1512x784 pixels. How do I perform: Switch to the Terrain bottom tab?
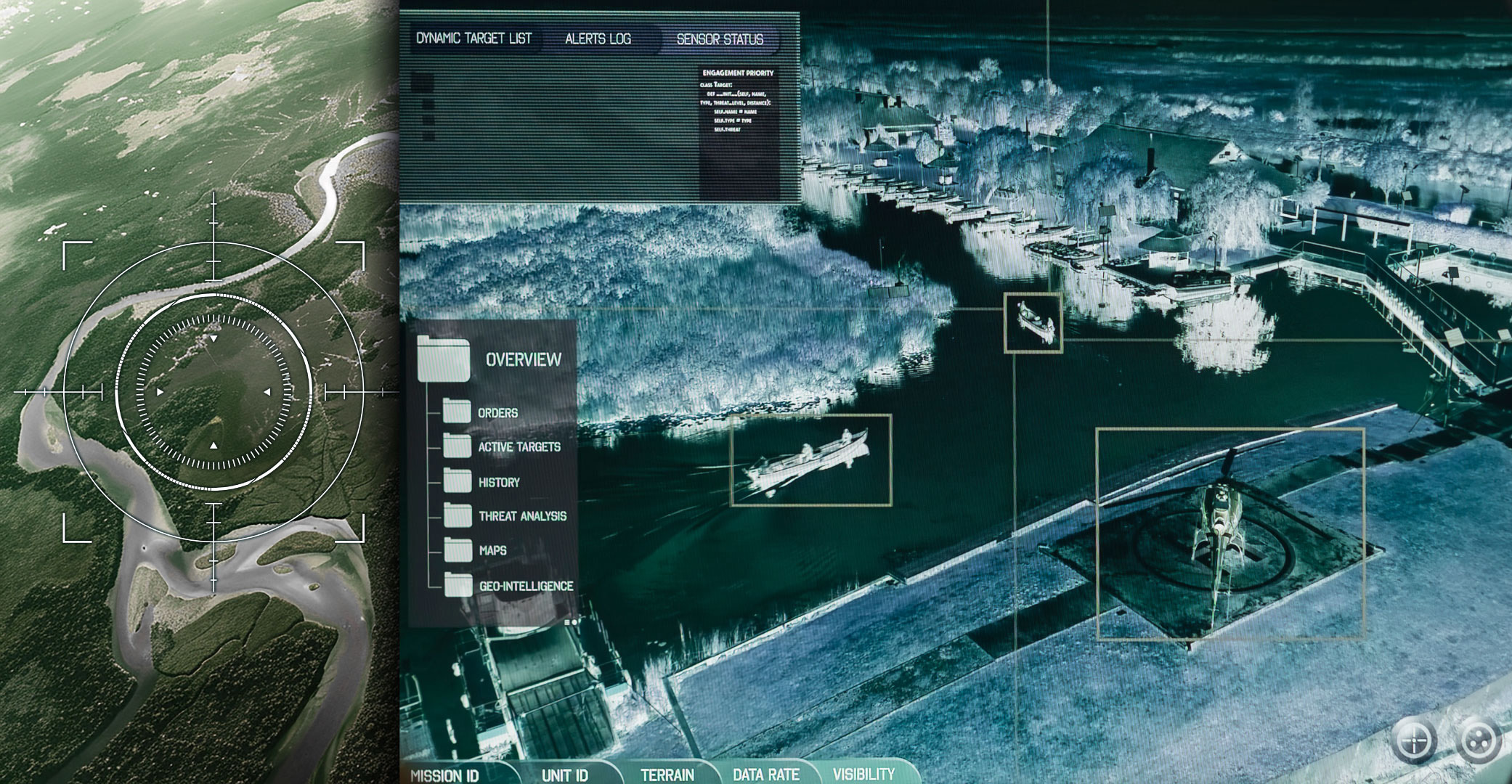(x=667, y=775)
